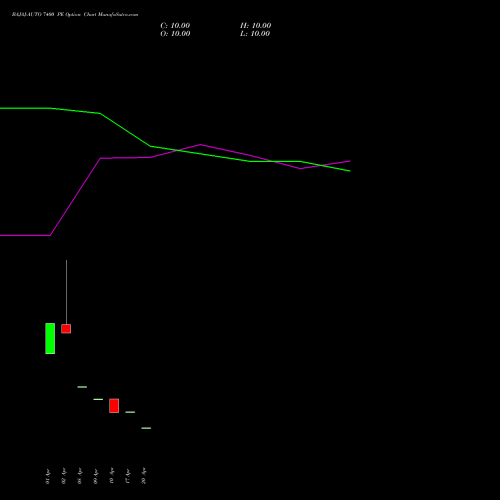500x500 pixels.
Task: Click the "10 Apr" date axis label
Action: pyautogui.click(x=112, y=476)
